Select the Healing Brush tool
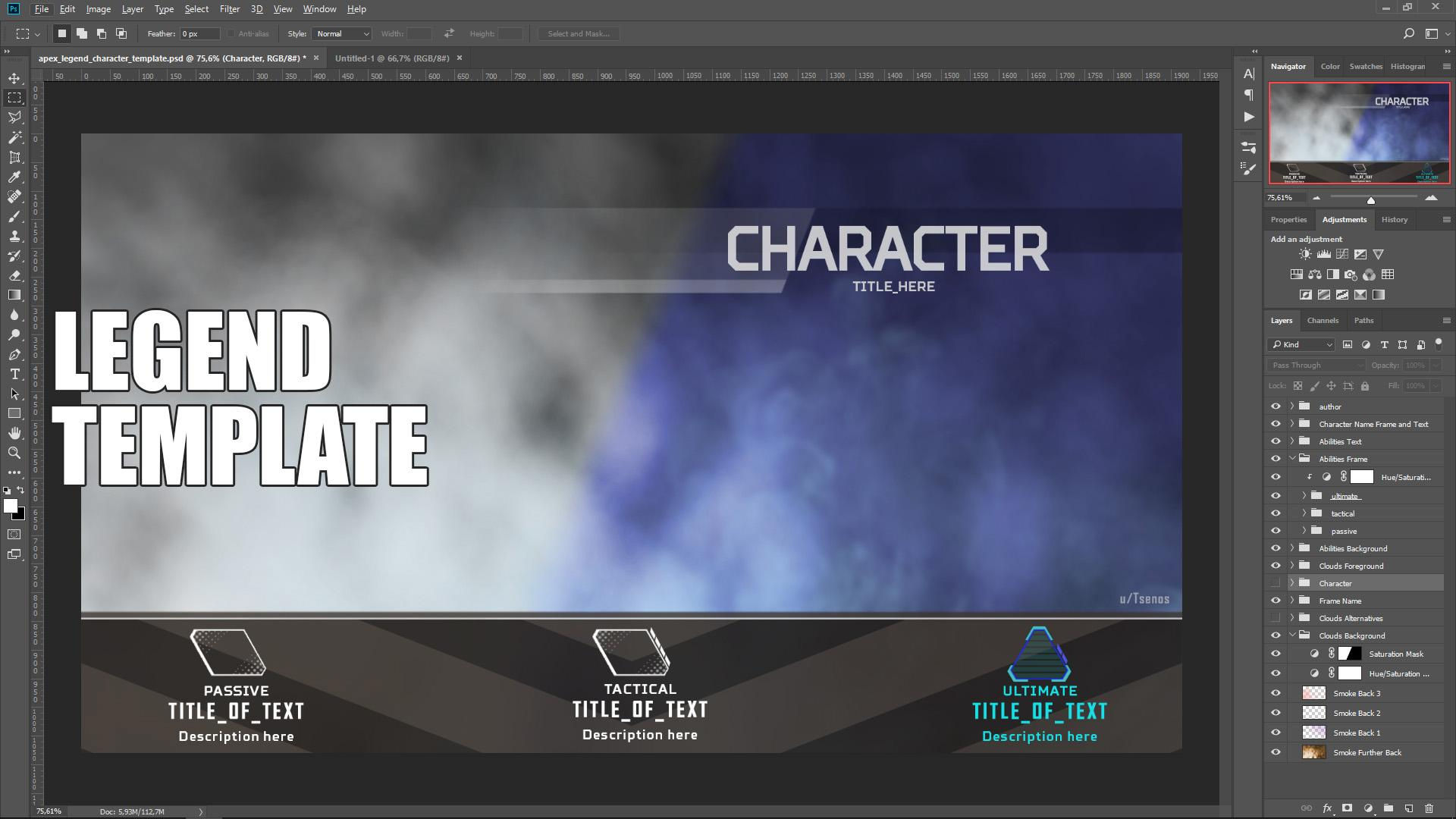 (14, 196)
